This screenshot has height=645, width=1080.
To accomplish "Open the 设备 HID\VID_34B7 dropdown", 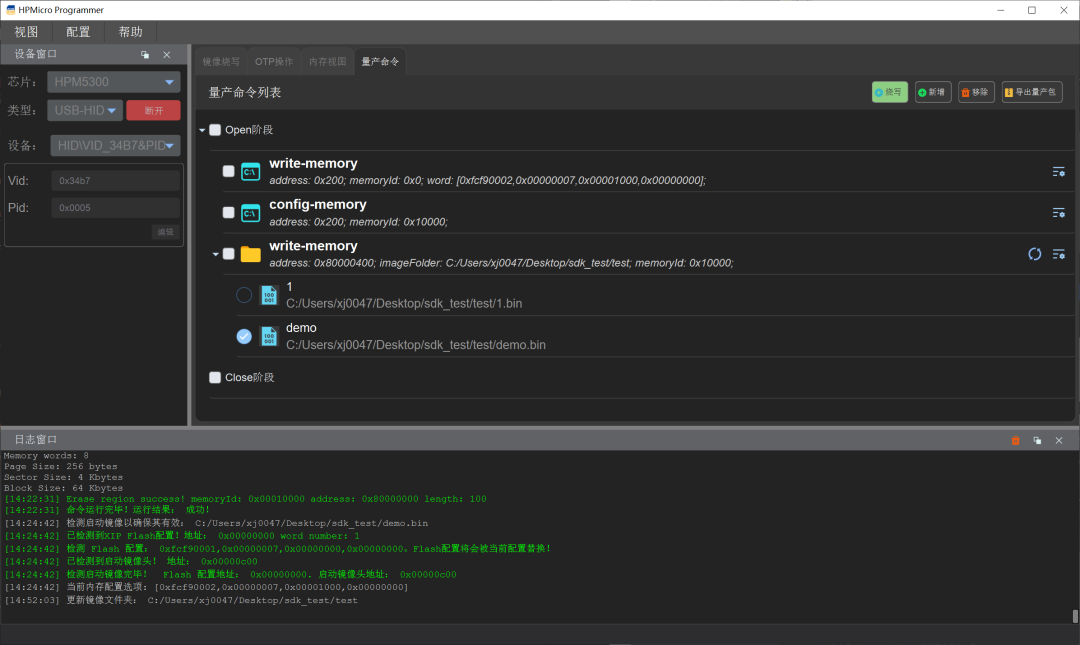I will tap(115, 145).
